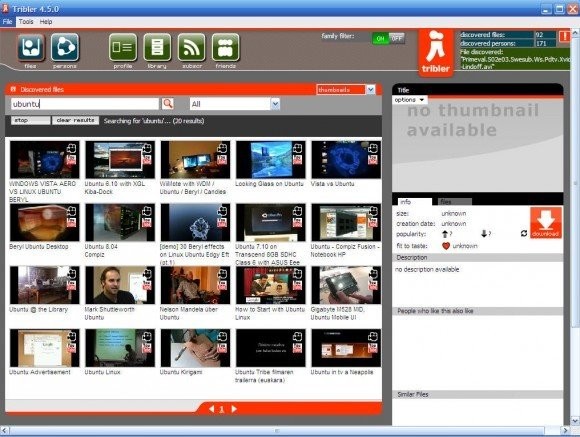
Task: Click the magnifier search icon
Action: 168,104
